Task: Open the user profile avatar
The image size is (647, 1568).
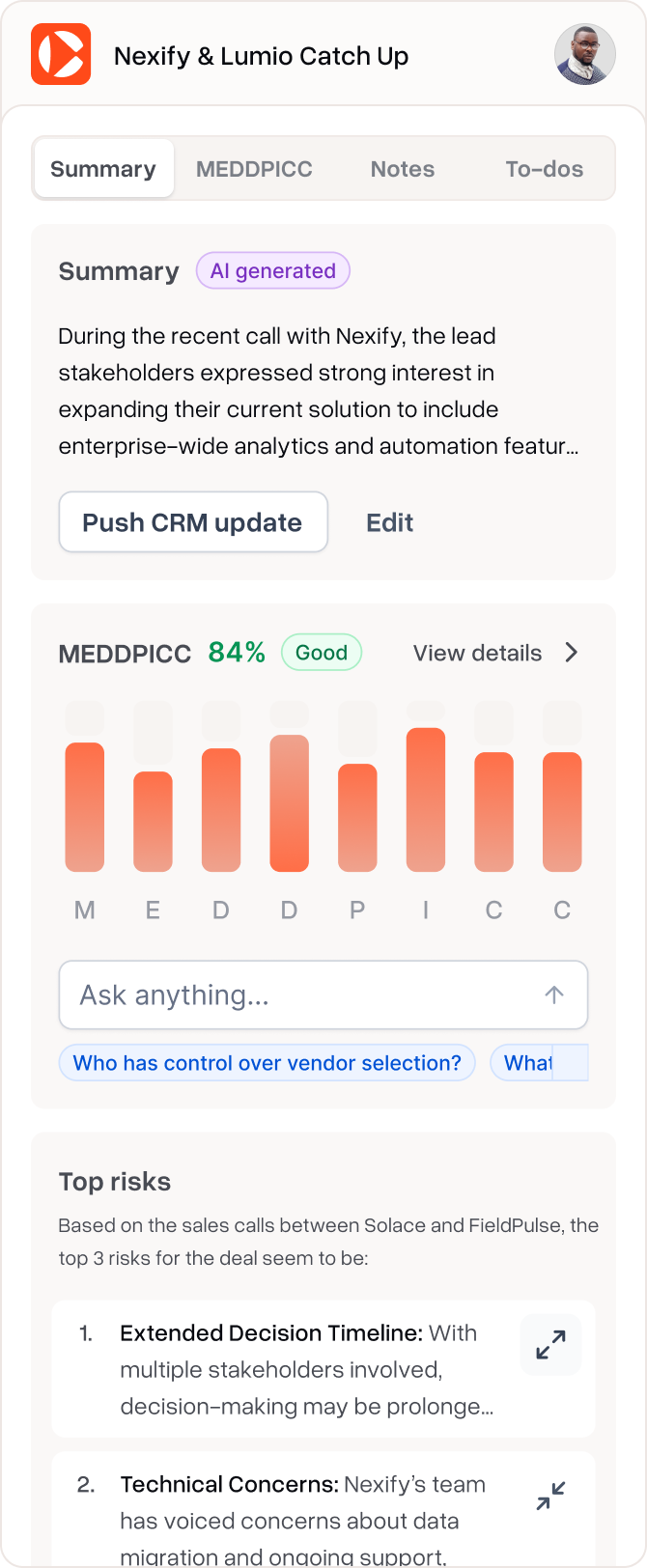Action: click(x=584, y=55)
